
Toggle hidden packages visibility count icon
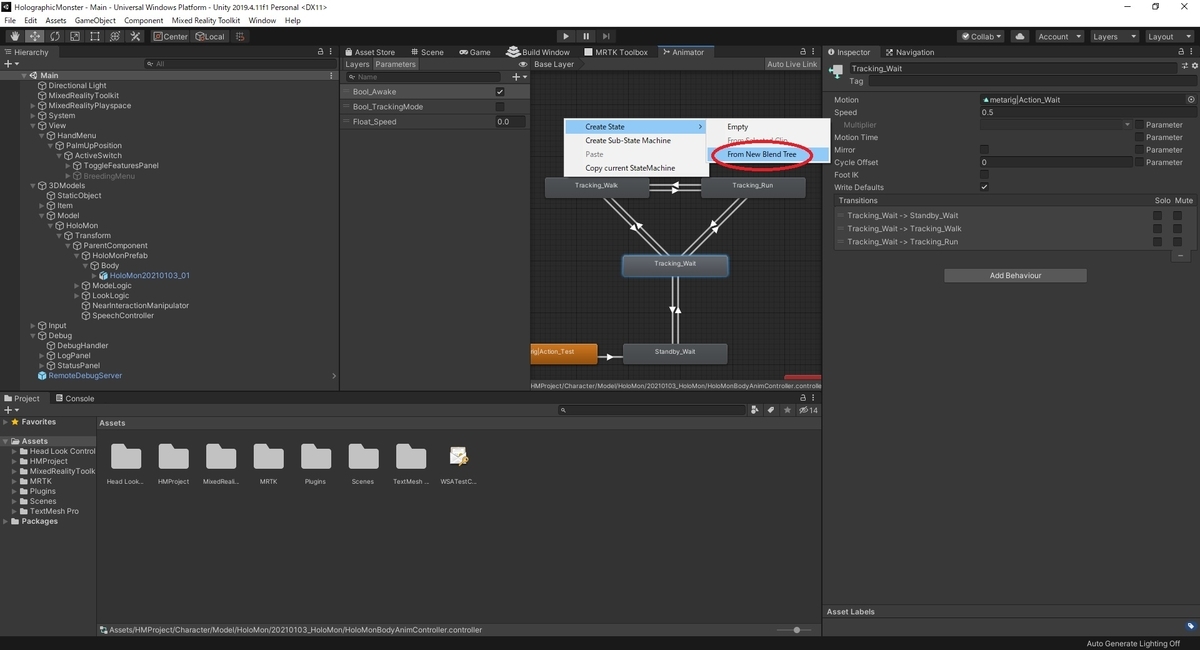point(810,410)
